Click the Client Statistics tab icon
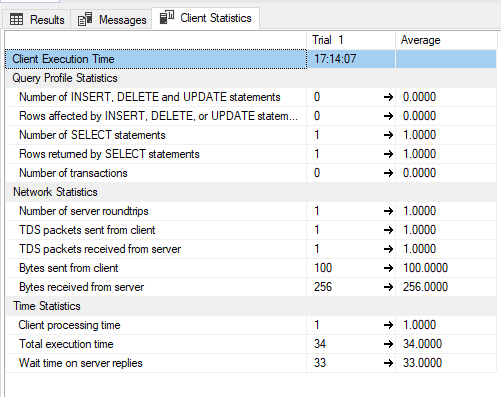Image resolution: width=501 pixels, height=397 pixels. click(167, 17)
